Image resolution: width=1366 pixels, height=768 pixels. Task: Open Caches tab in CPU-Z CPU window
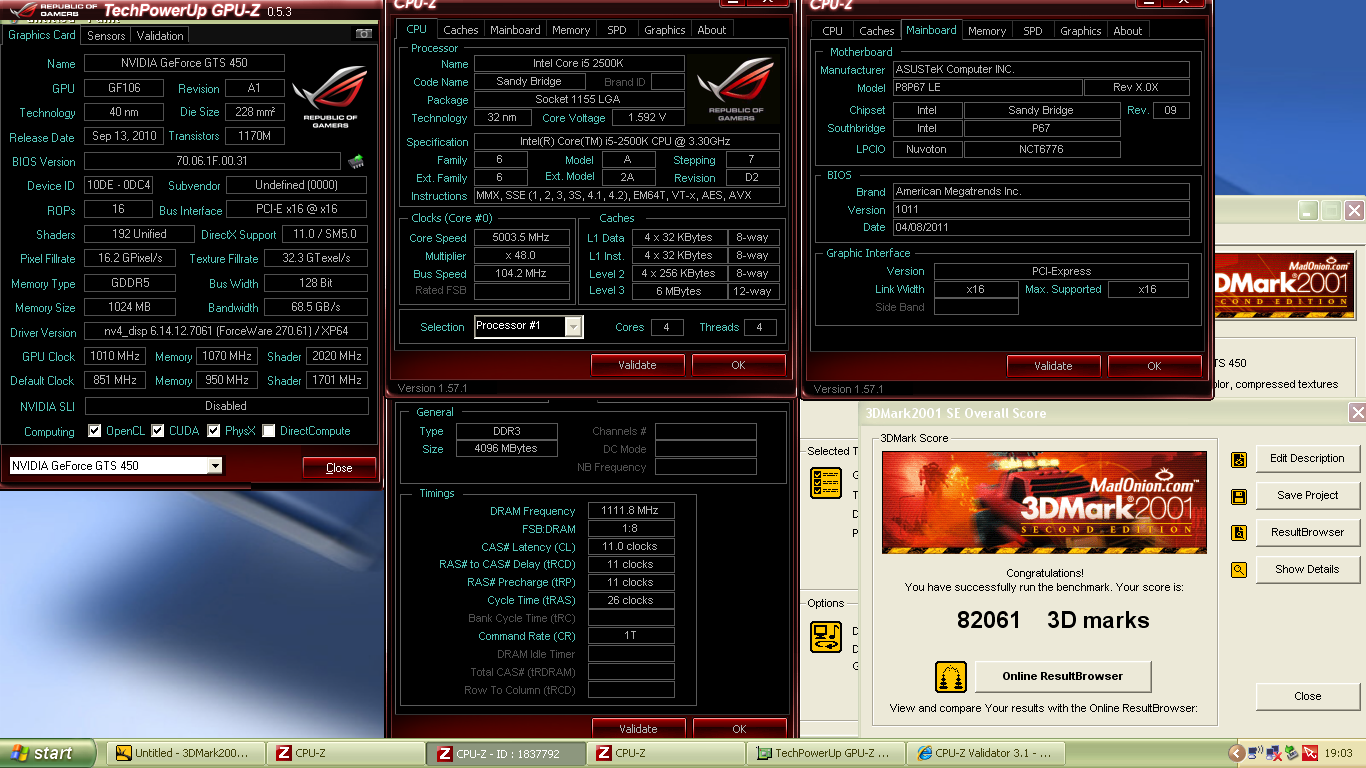(461, 30)
